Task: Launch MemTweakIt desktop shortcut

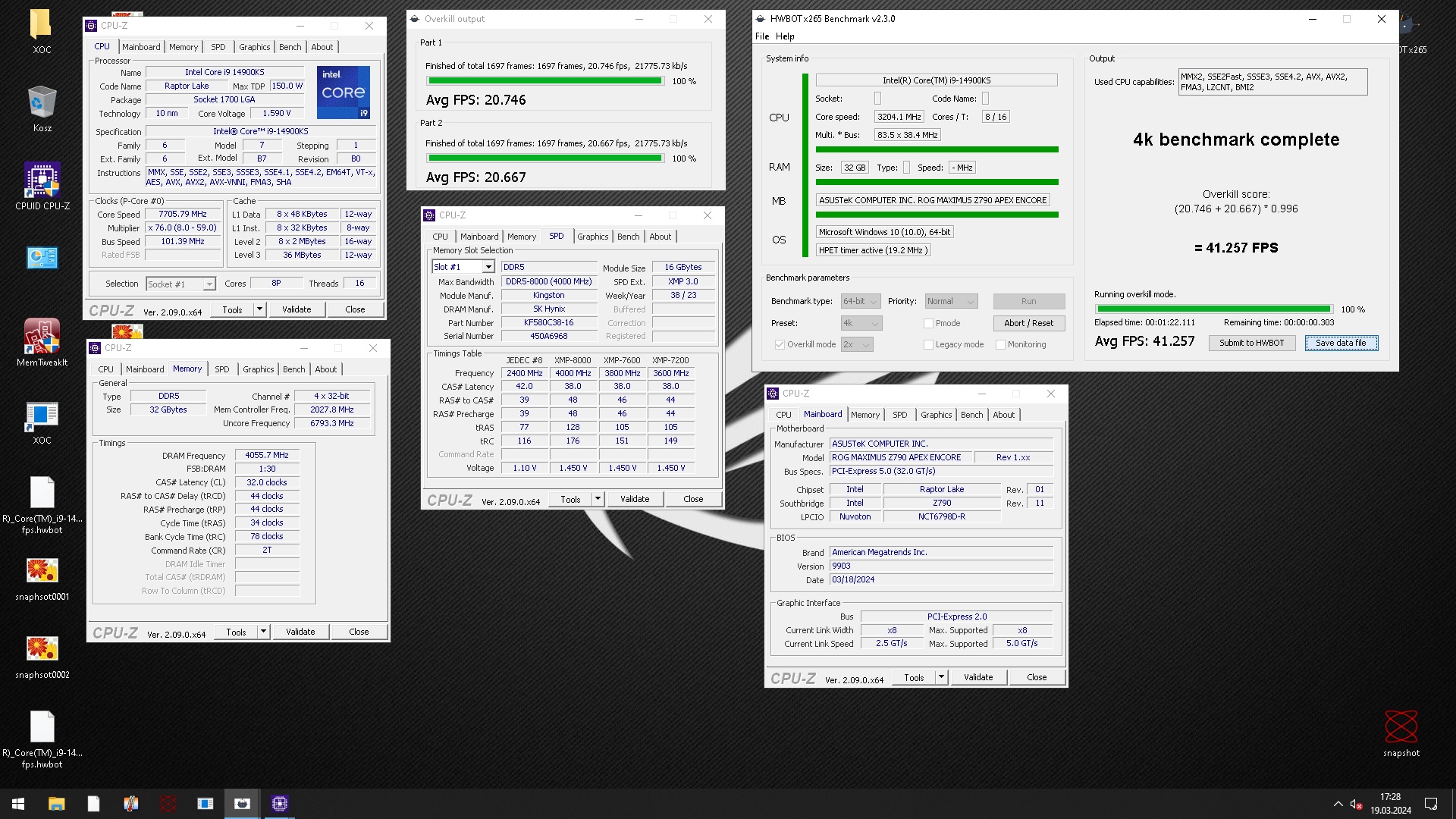Action: tap(42, 336)
